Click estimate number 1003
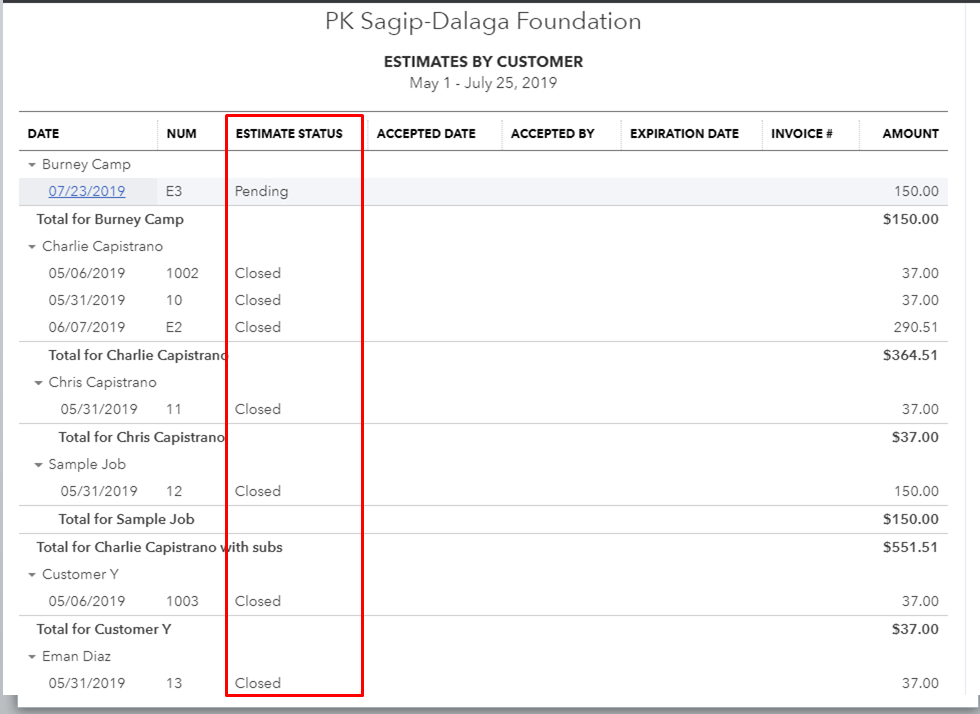The width and height of the screenshot is (980, 714). 182,601
